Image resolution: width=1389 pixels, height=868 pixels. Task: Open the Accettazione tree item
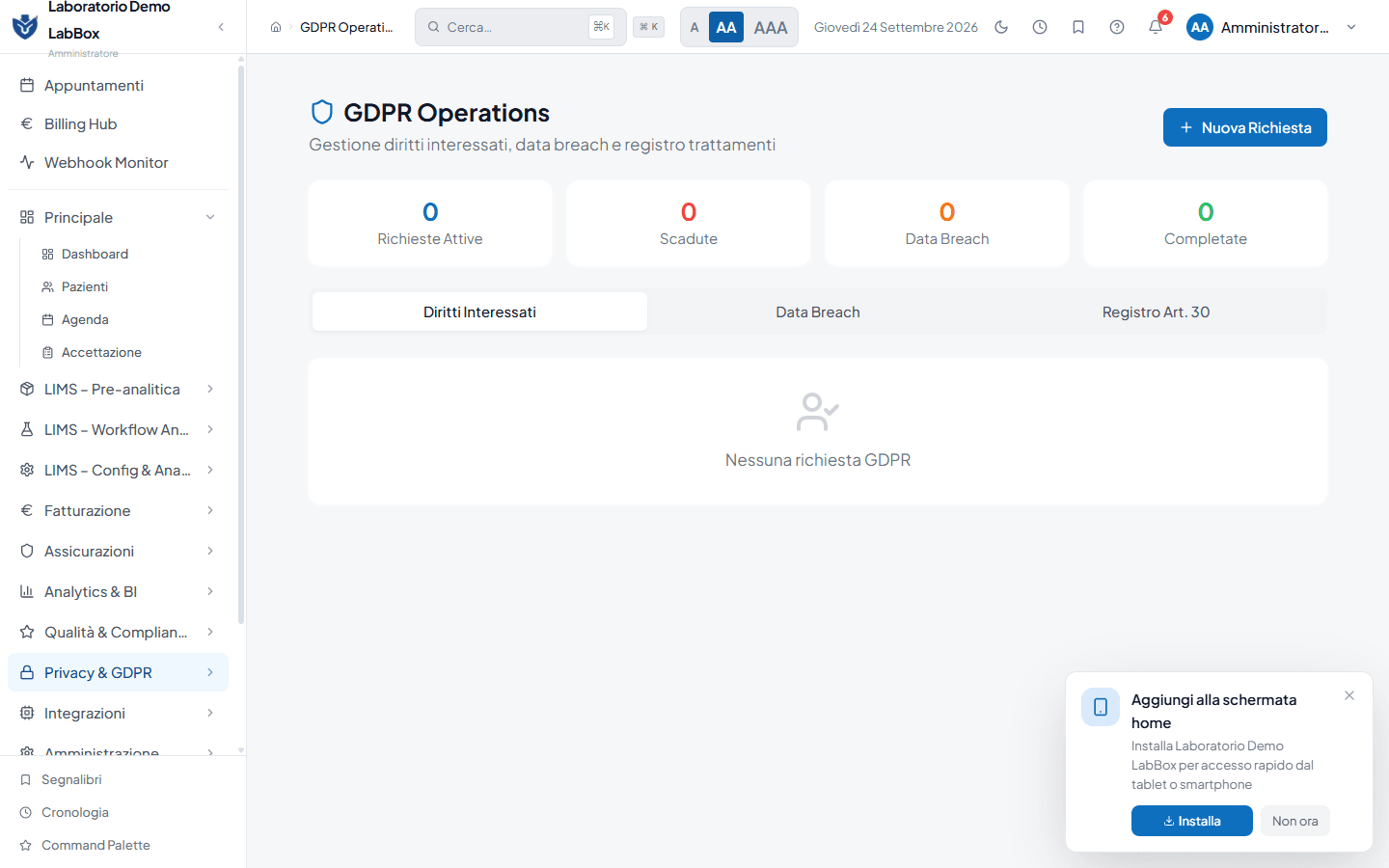129,352
